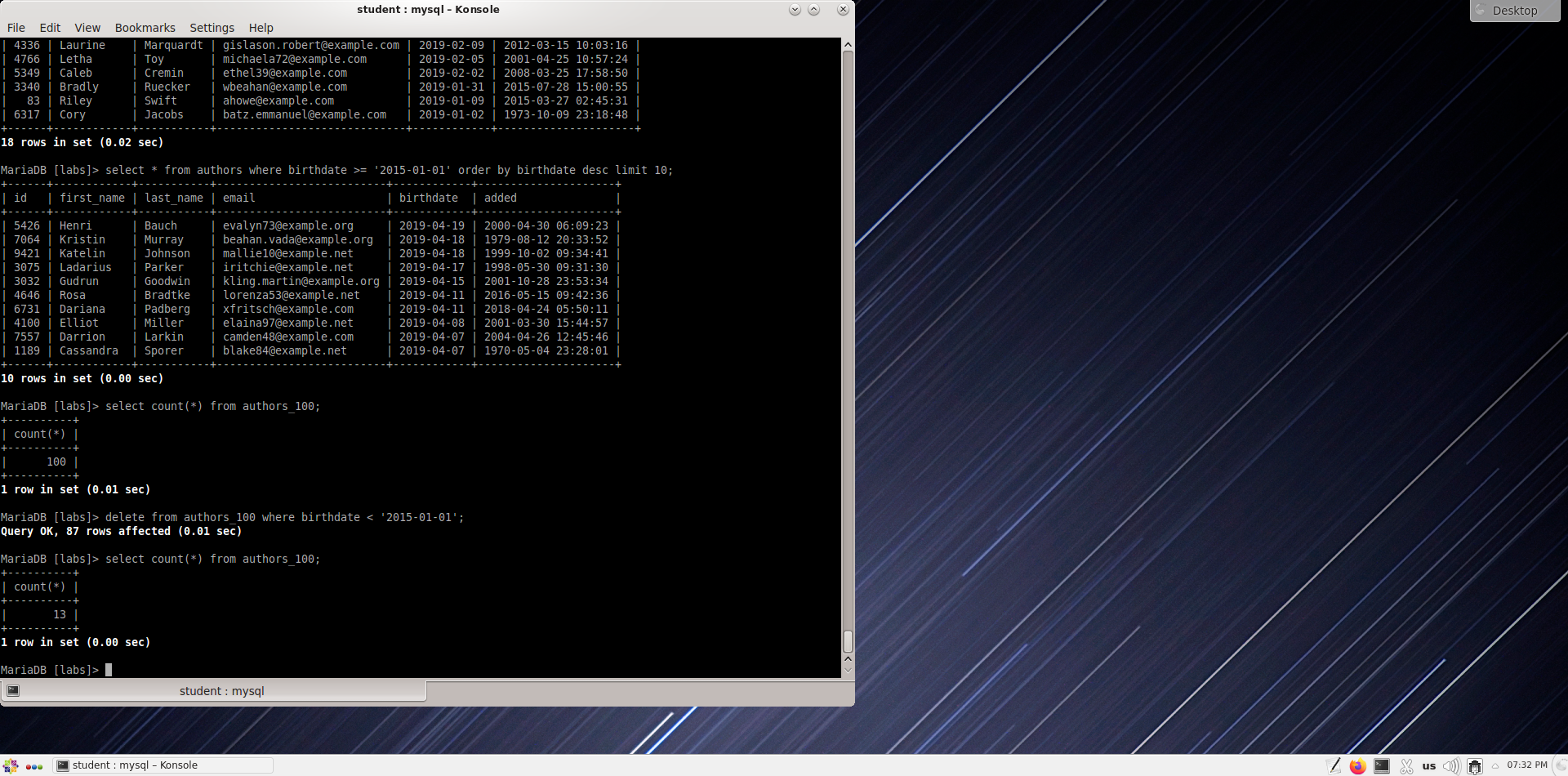Open the Bookmarks menu
1568x776 pixels.
(x=145, y=28)
